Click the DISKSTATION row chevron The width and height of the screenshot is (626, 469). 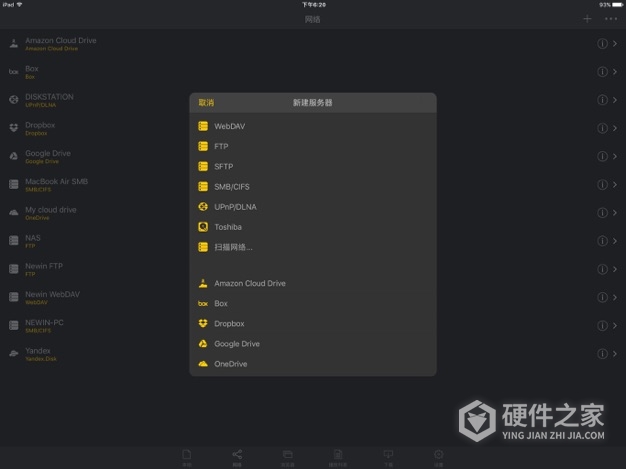point(615,100)
